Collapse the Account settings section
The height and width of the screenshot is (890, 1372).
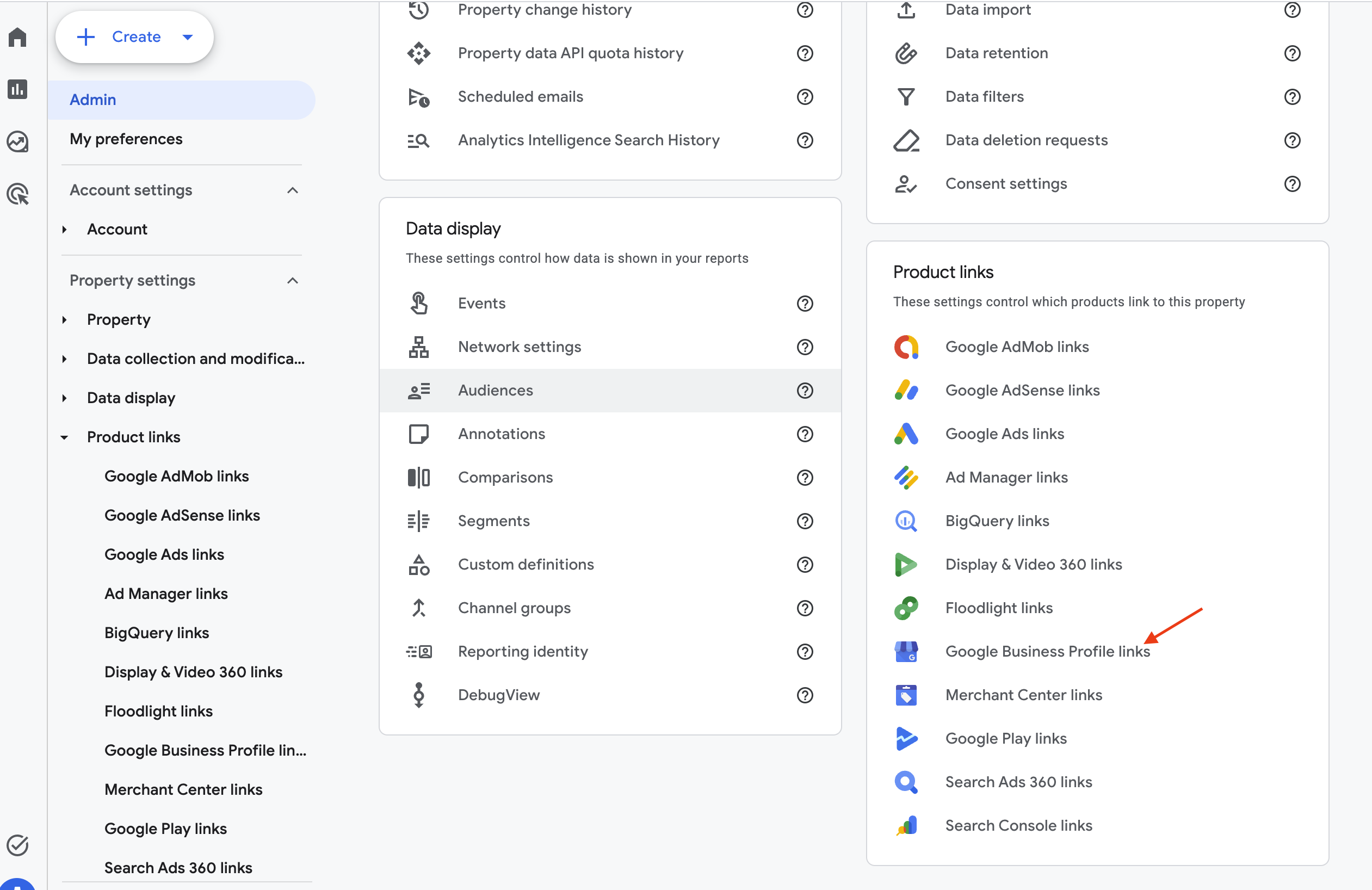(292, 190)
